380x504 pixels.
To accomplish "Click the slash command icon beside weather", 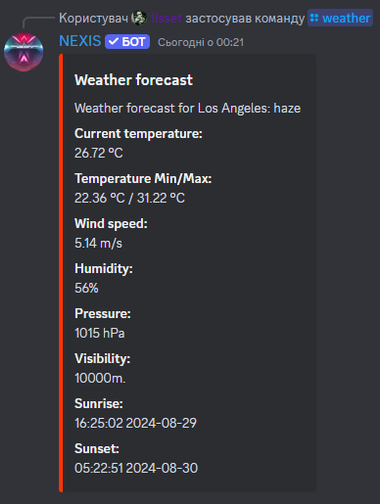I will tap(314, 18).
